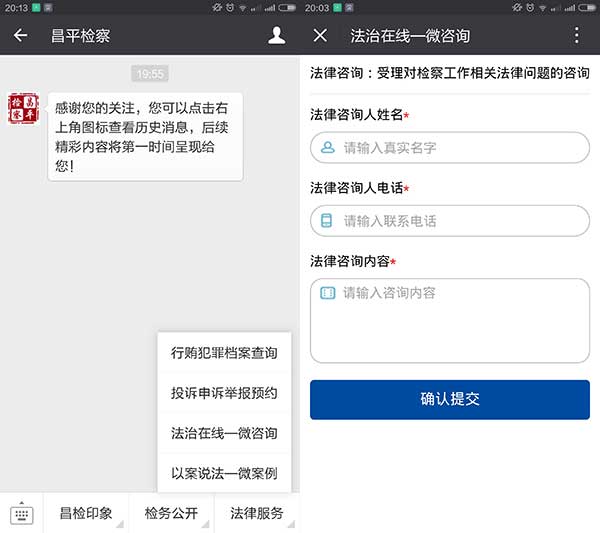Focus the 请输入咨询内容 text area
This screenshot has width=600, height=533.
[x=450, y=321]
